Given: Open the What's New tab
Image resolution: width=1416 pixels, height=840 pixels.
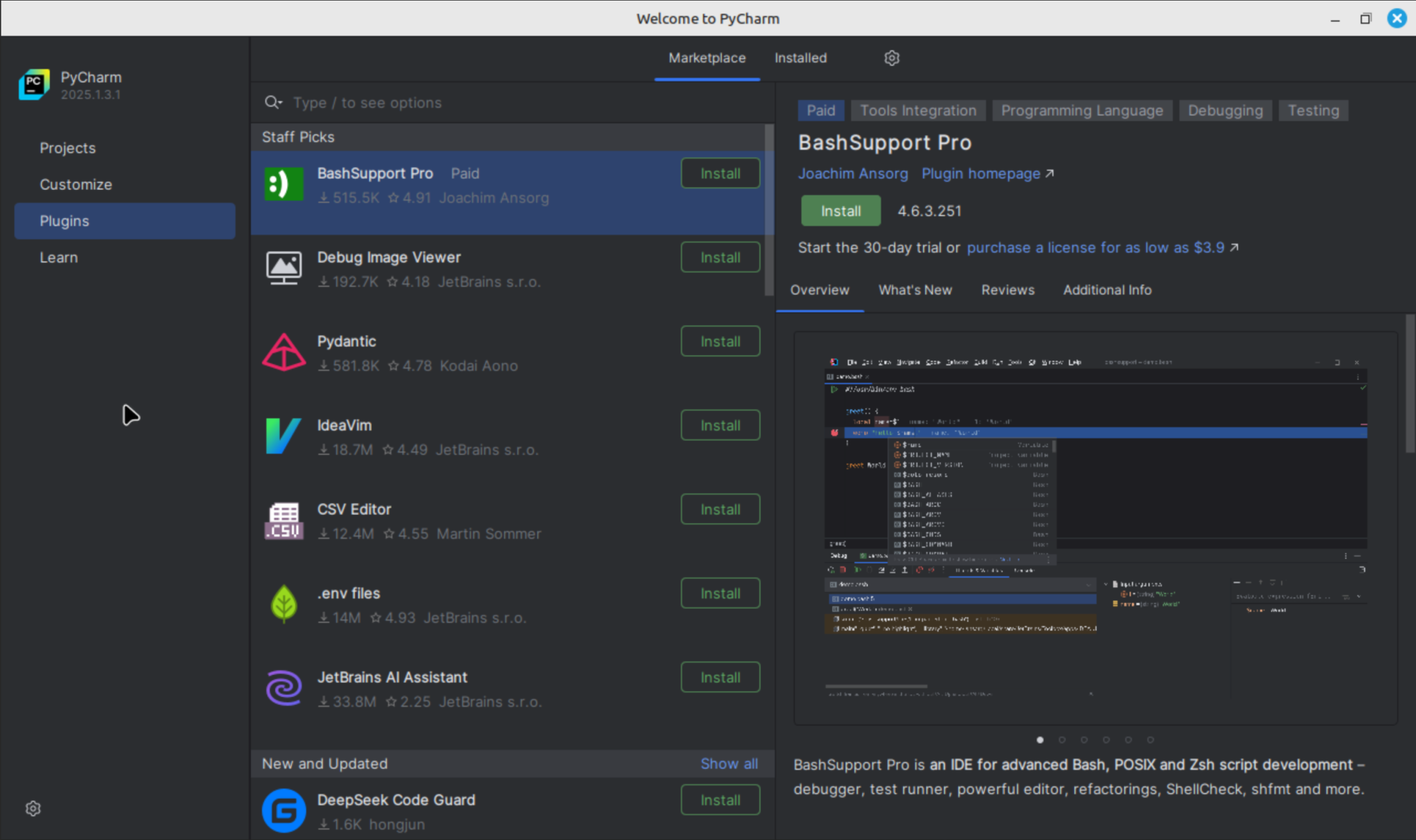Looking at the screenshot, I should coord(914,290).
